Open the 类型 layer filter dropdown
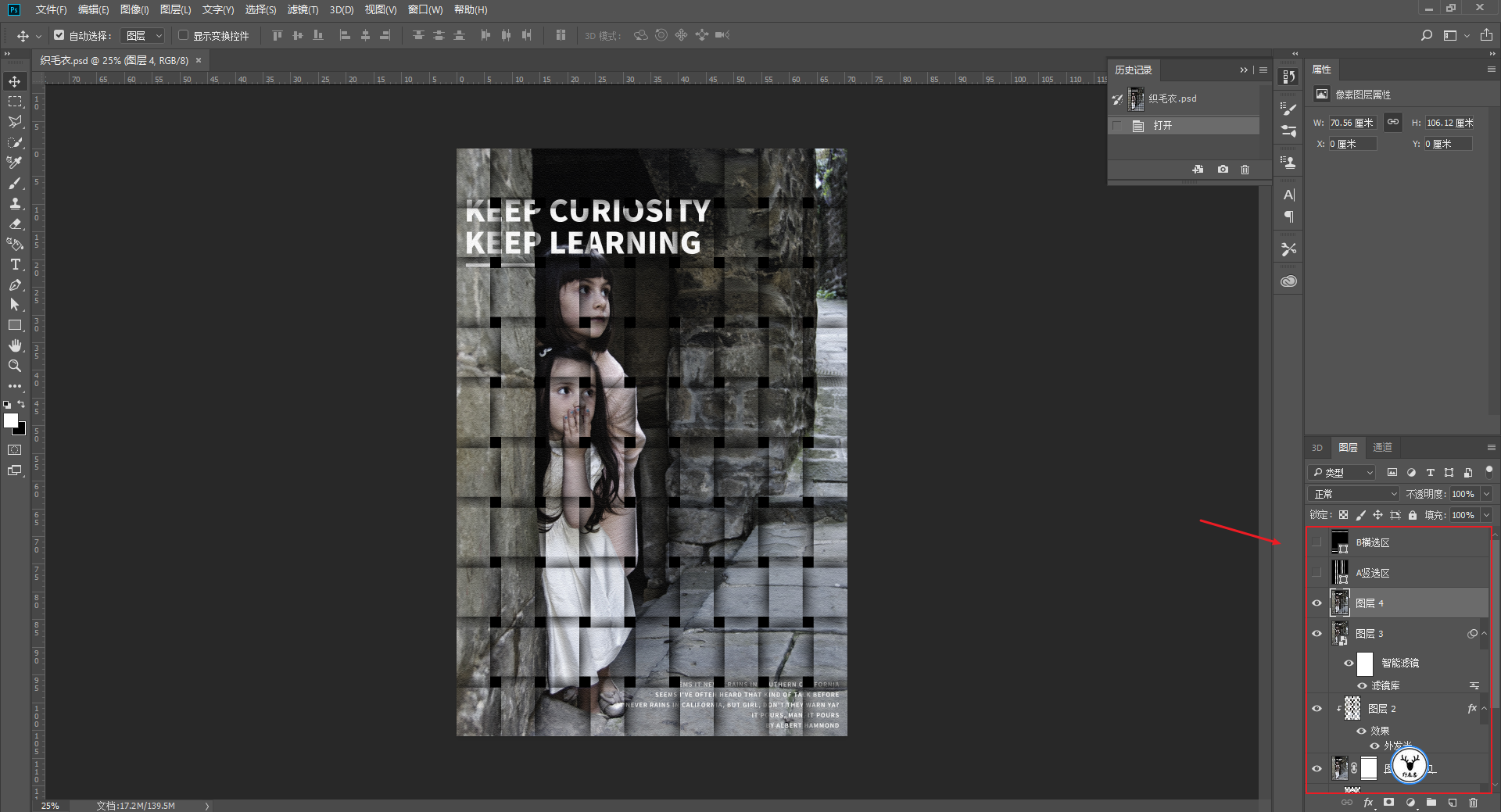Image resolution: width=1501 pixels, height=812 pixels. click(1342, 472)
